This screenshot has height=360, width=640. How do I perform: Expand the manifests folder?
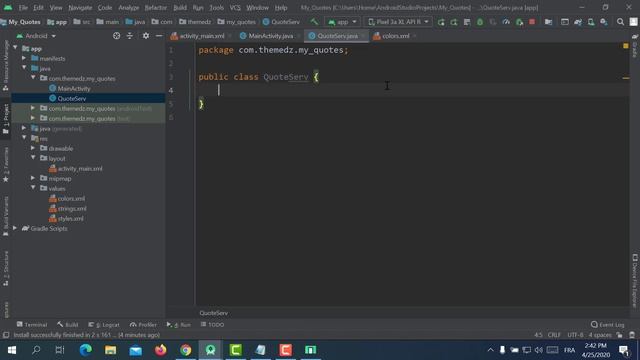click(x=24, y=58)
